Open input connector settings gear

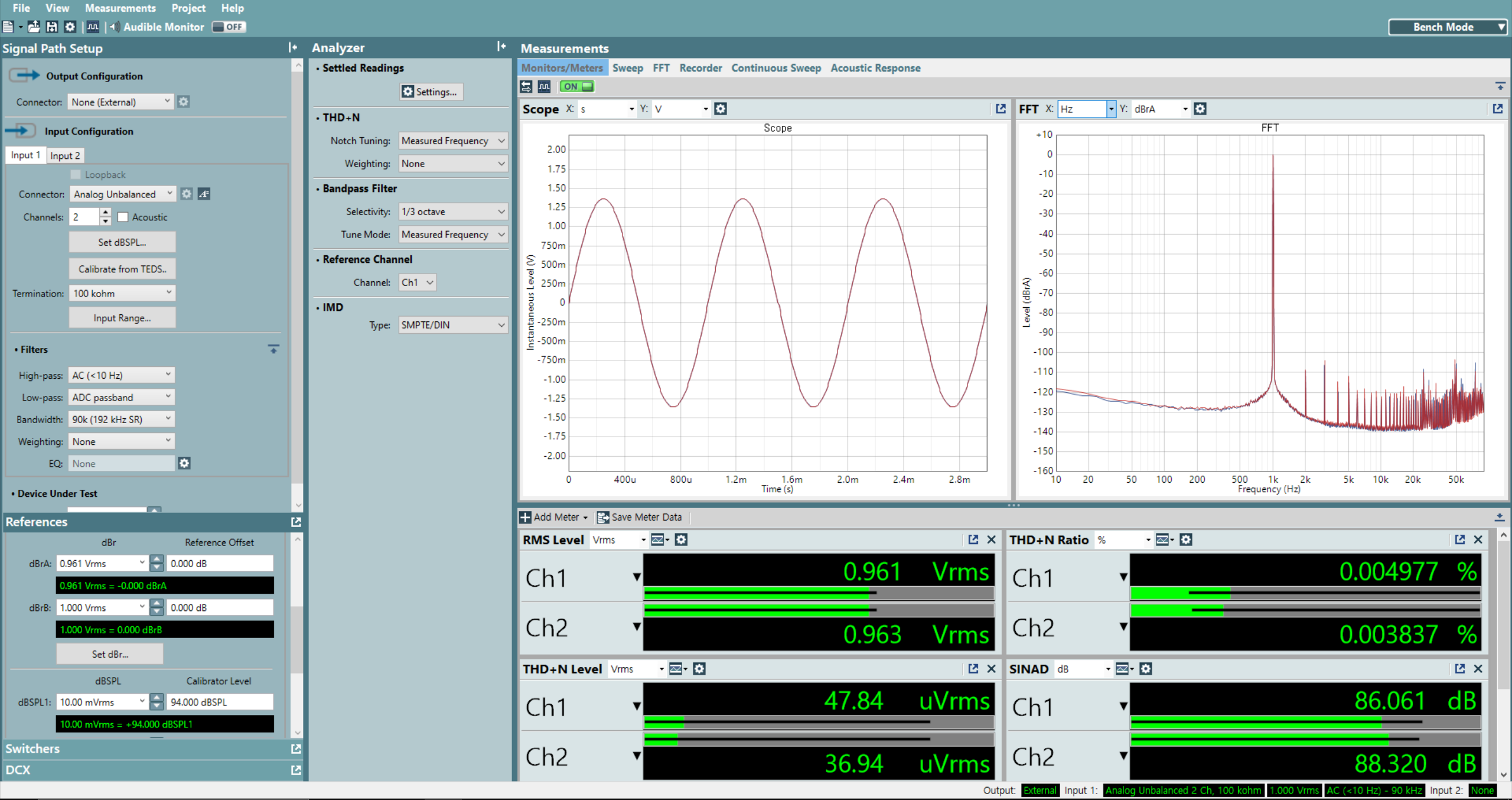coord(187,194)
